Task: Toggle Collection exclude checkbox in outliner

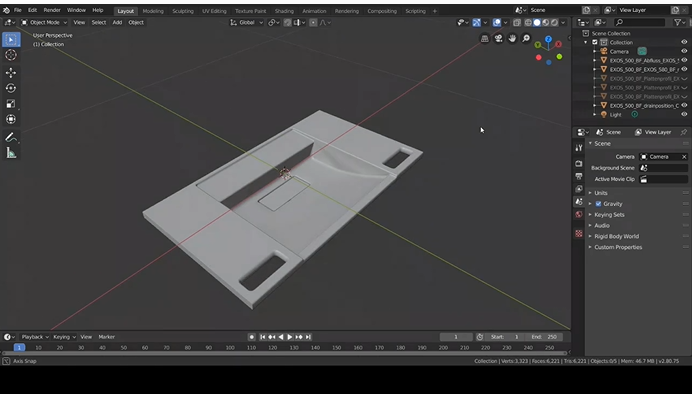Action: (595, 42)
